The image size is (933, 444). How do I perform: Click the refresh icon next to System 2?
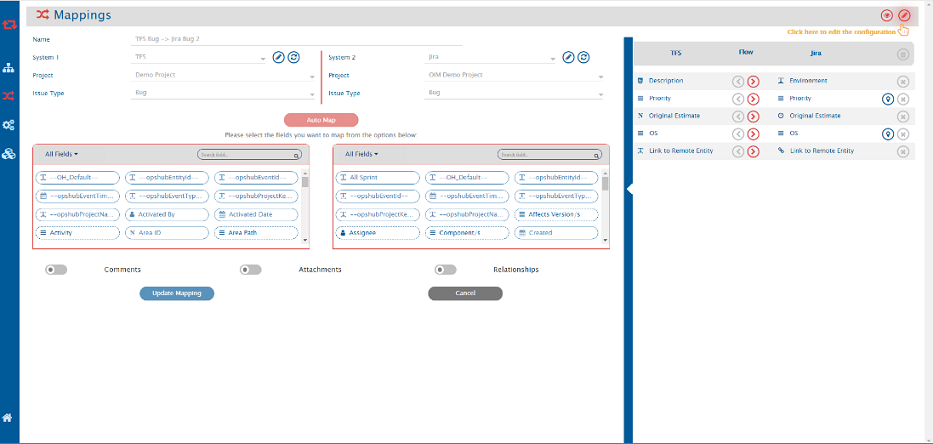tap(582, 57)
